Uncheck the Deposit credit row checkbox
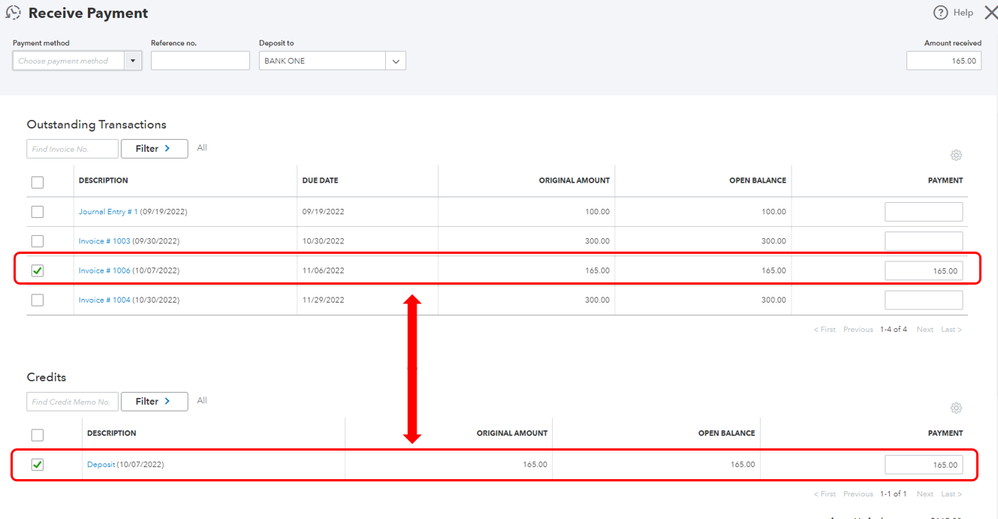 38,464
